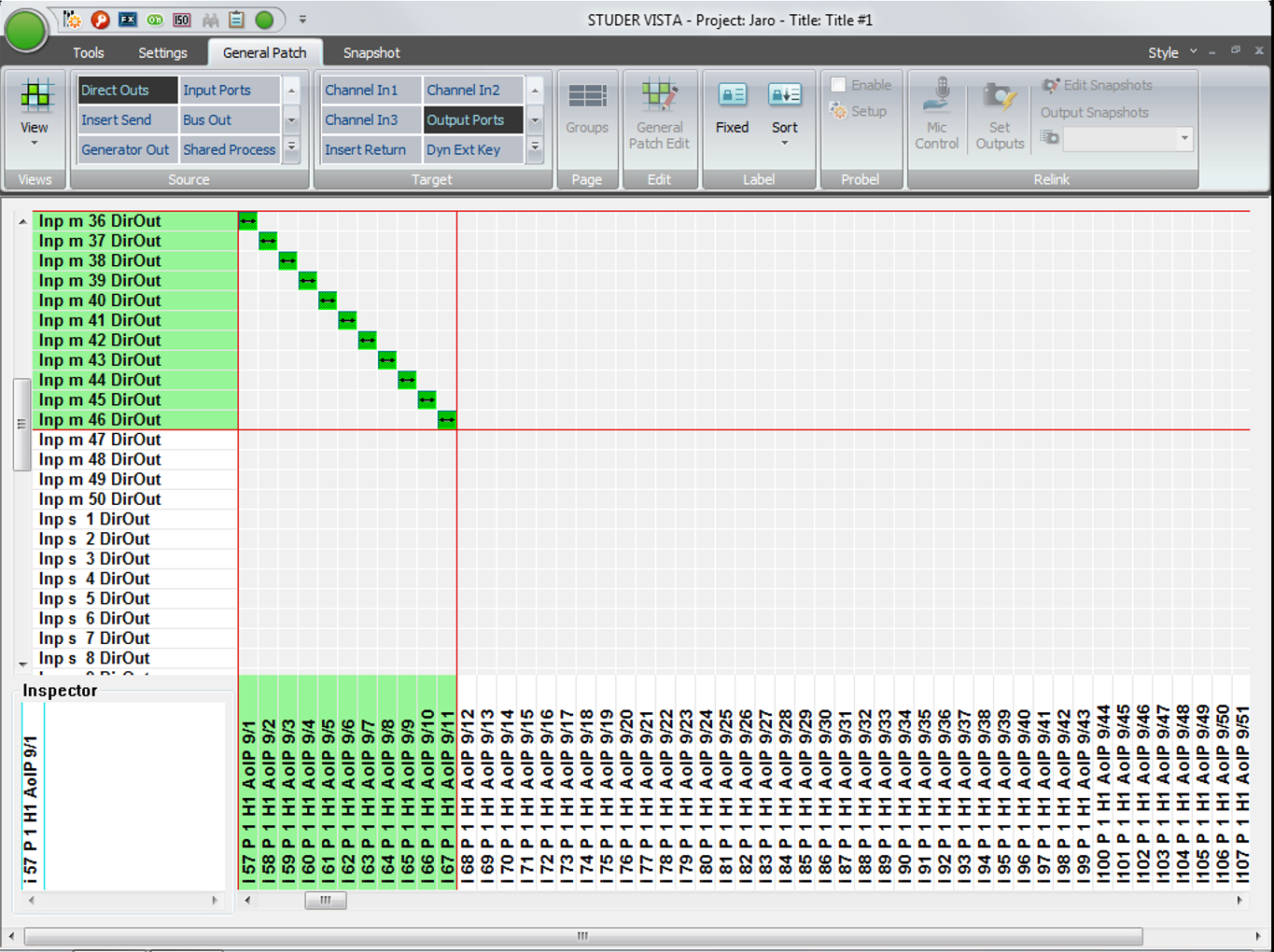Switch to the Snapshot tab
The width and height of the screenshot is (1274, 952).
[x=371, y=53]
